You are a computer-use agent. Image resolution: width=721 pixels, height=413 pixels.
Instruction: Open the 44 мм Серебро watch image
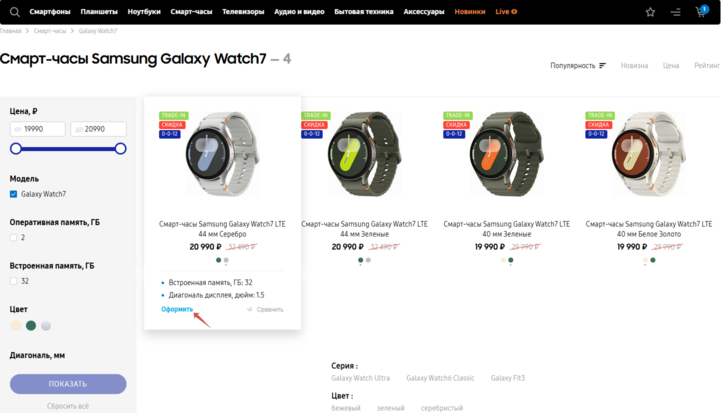223,154
